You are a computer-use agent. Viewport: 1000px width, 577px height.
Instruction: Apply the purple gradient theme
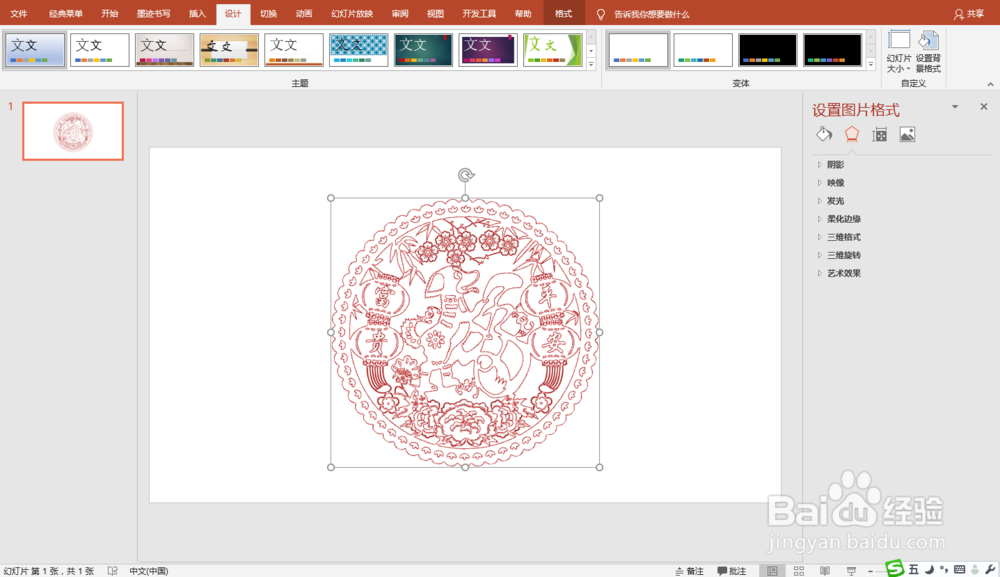pyautogui.click(x=488, y=50)
